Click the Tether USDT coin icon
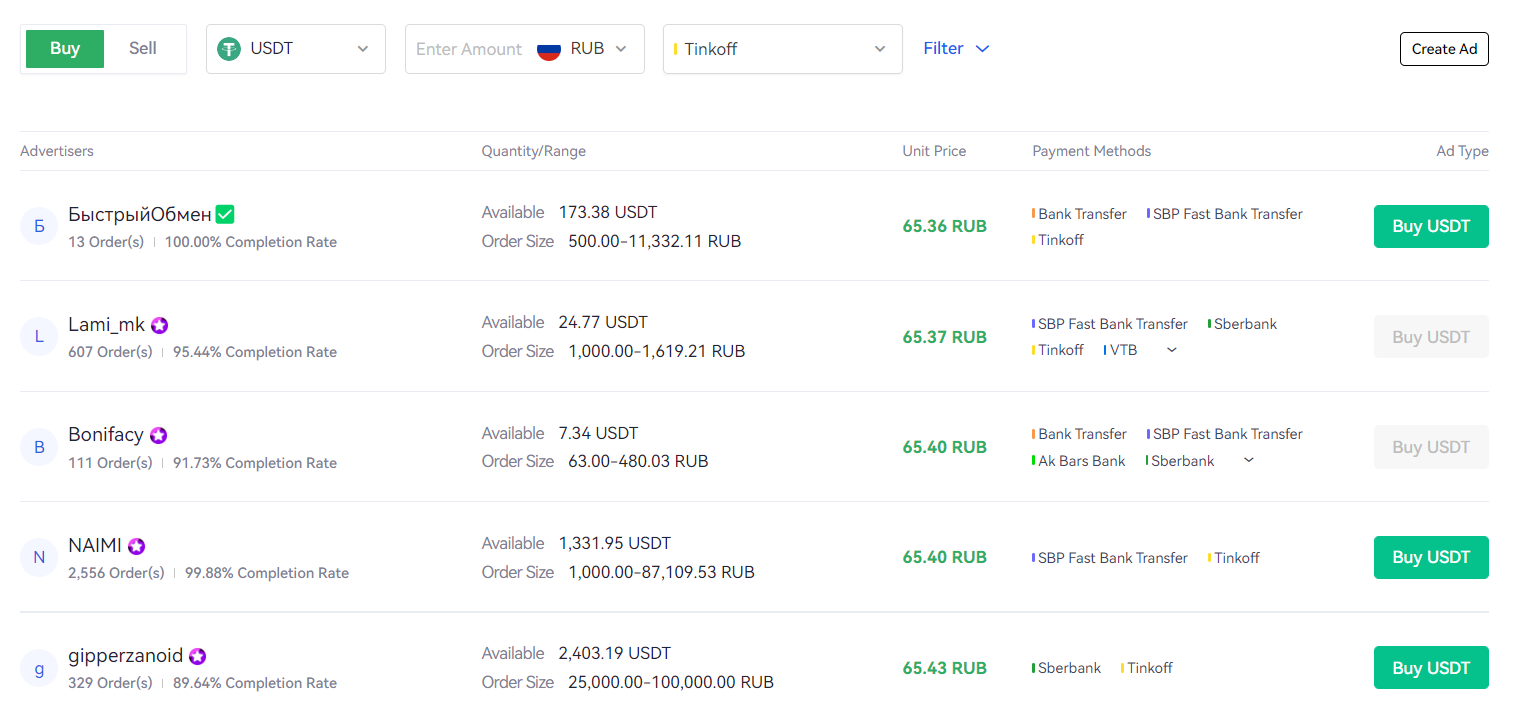 [x=230, y=49]
